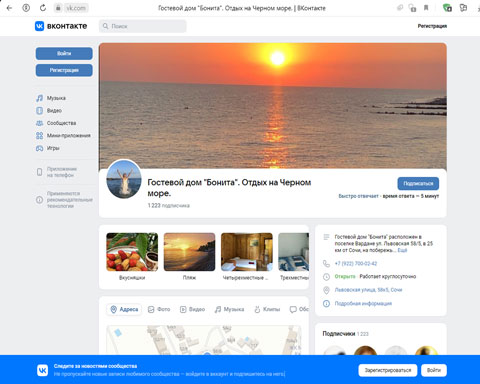Open address Львовская улица, 58к5, Сочи
Screen dimensions: 480x384
(368, 290)
